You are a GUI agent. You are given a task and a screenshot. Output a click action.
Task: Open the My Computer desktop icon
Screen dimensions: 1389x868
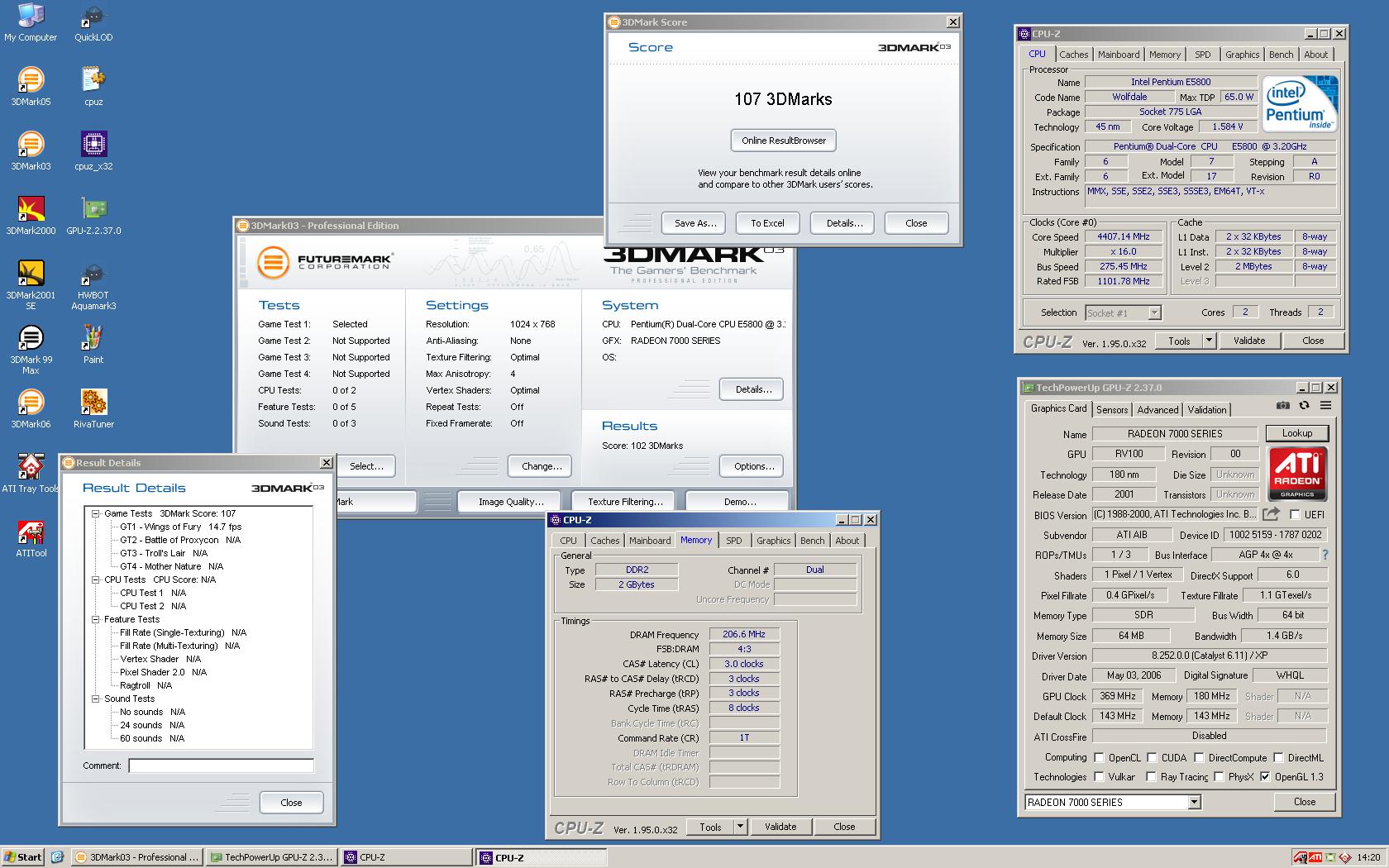(x=31, y=22)
